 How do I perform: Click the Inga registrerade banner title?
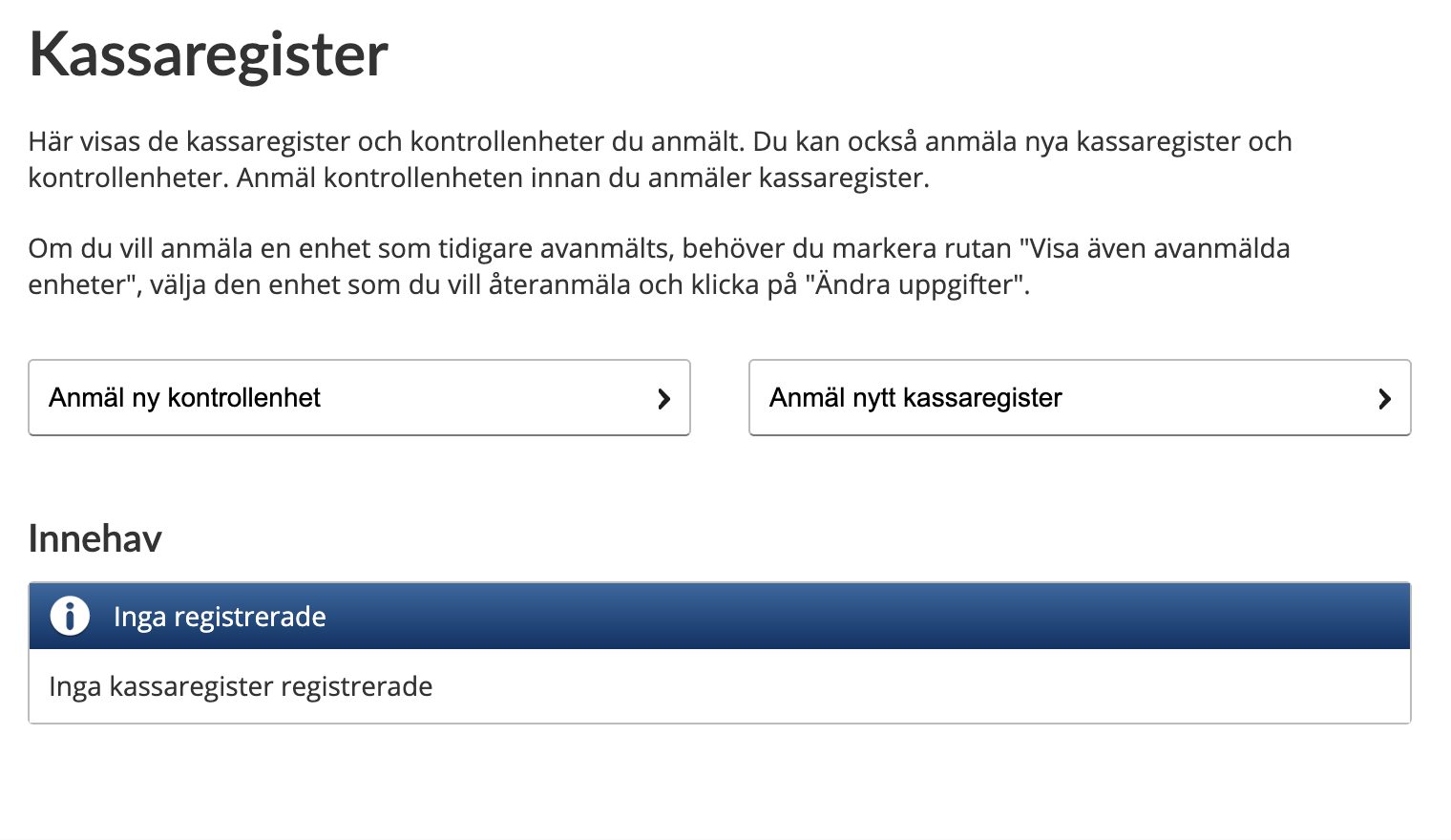coord(220,617)
